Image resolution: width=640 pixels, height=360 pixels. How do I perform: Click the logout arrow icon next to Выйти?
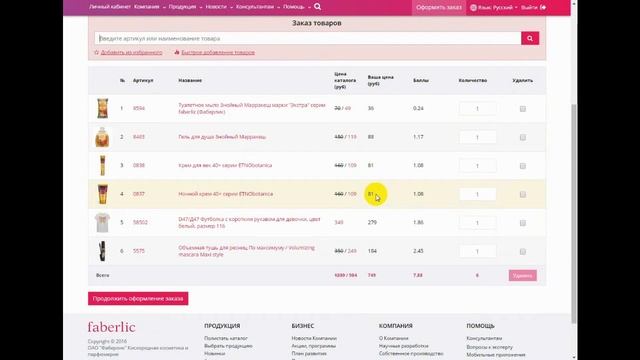pos(543,7)
